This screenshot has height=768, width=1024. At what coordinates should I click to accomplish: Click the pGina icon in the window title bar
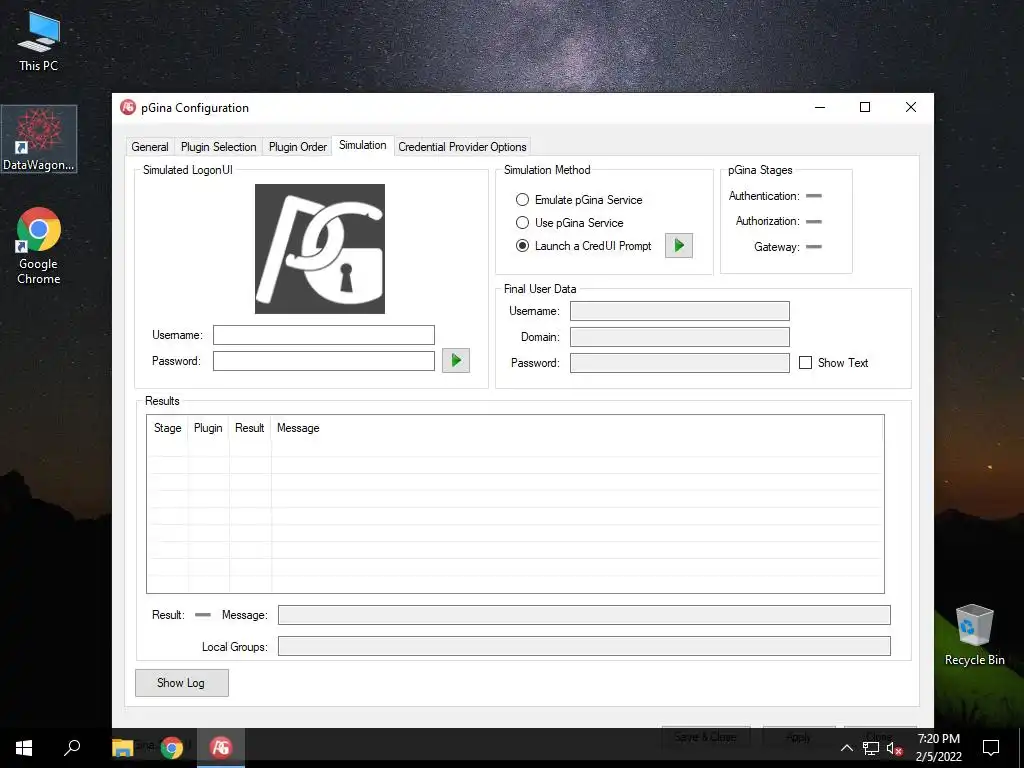[128, 107]
